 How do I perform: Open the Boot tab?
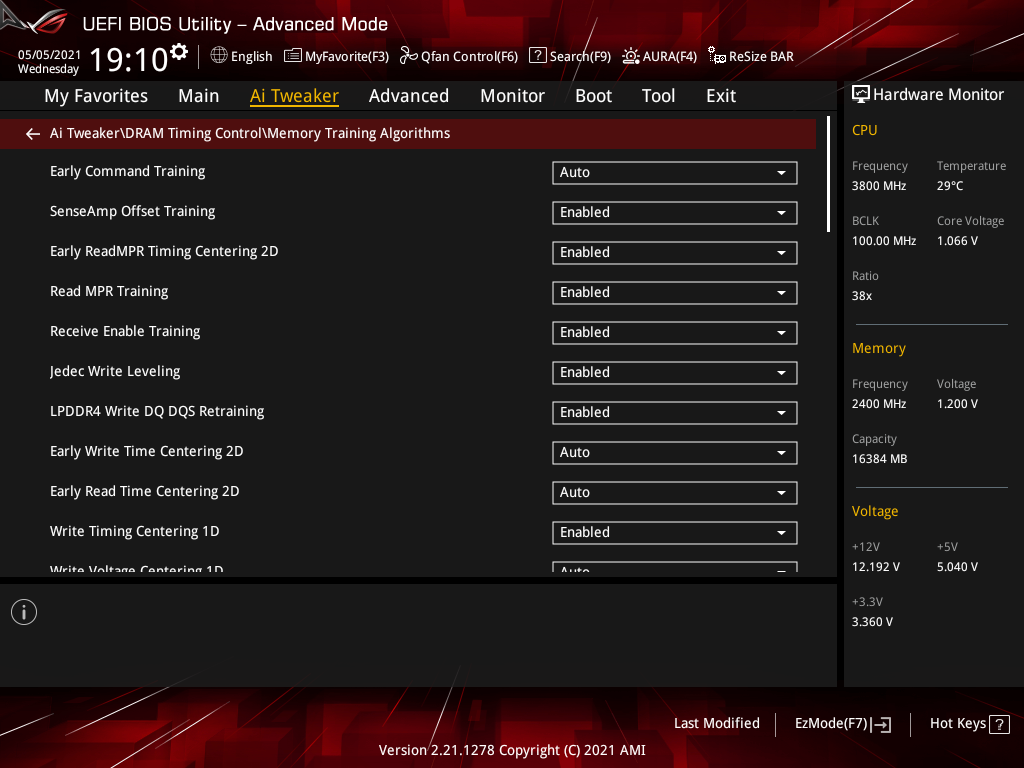pyautogui.click(x=593, y=96)
